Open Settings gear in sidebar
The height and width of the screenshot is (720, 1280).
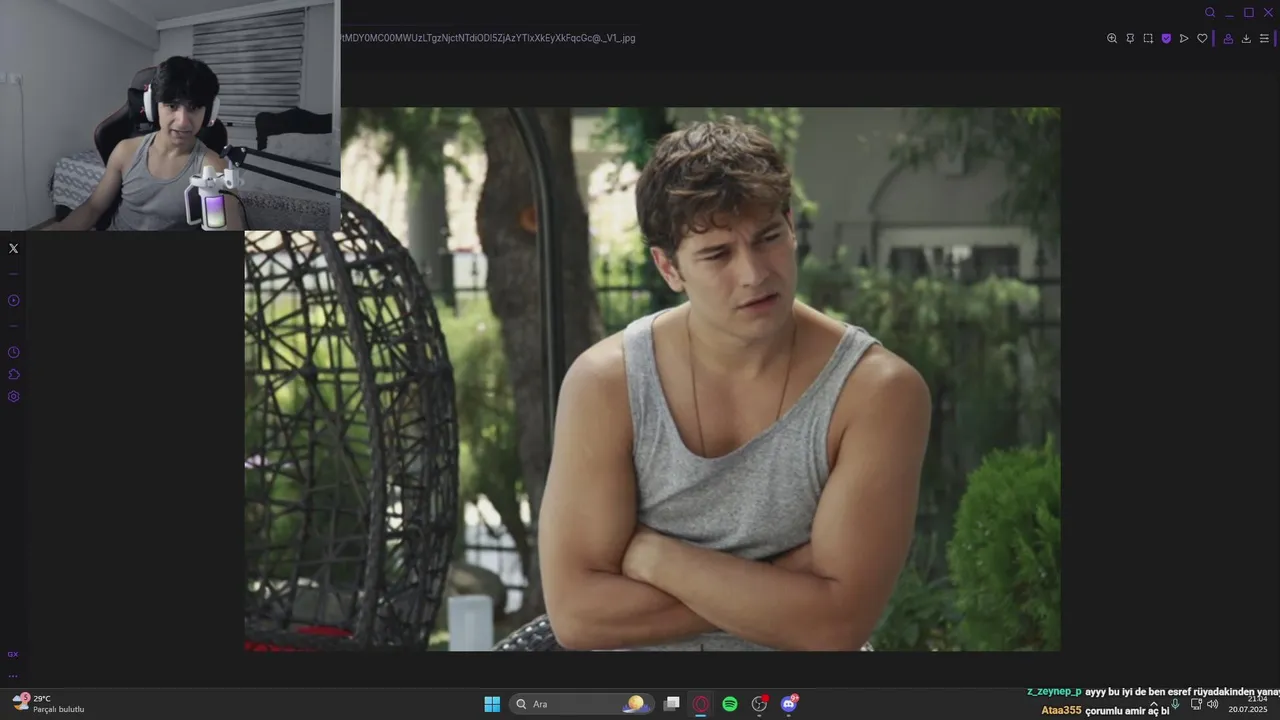pos(13,396)
